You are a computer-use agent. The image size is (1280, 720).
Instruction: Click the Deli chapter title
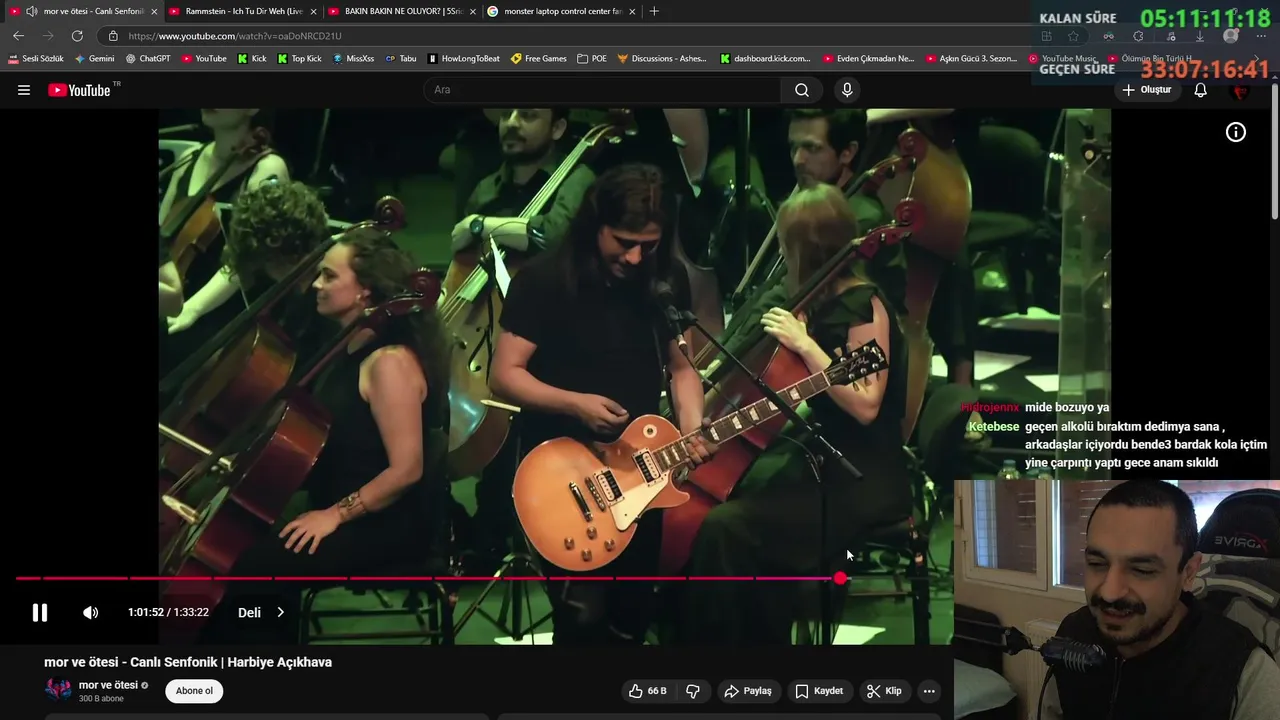point(249,612)
